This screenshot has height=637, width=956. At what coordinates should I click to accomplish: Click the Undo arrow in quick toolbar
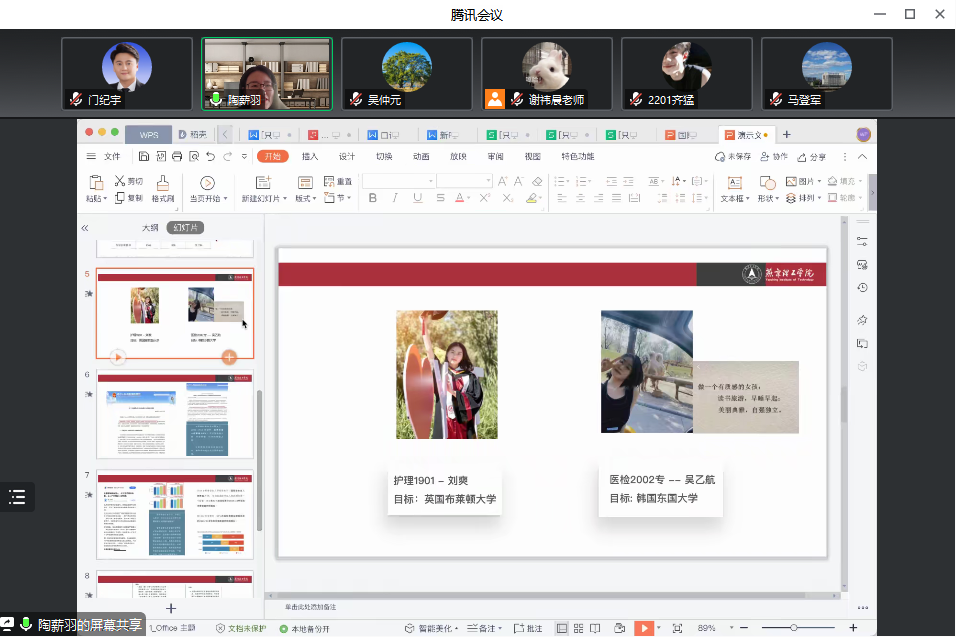210,157
